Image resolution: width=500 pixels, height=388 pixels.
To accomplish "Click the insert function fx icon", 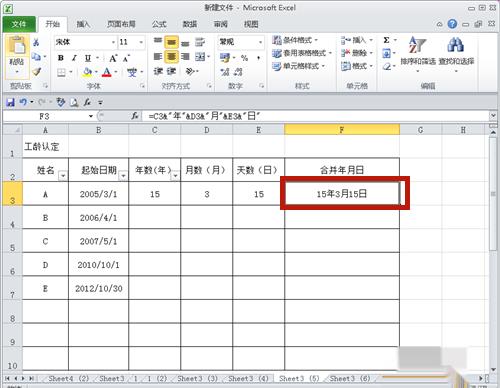I will [x=135, y=116].
